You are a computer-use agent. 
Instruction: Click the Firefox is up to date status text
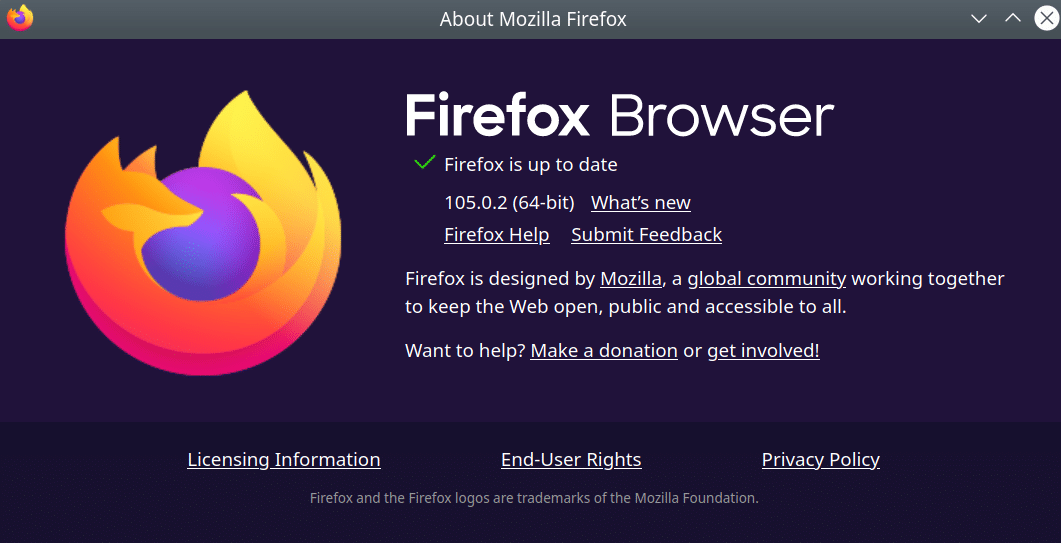[x=530, y=165]
